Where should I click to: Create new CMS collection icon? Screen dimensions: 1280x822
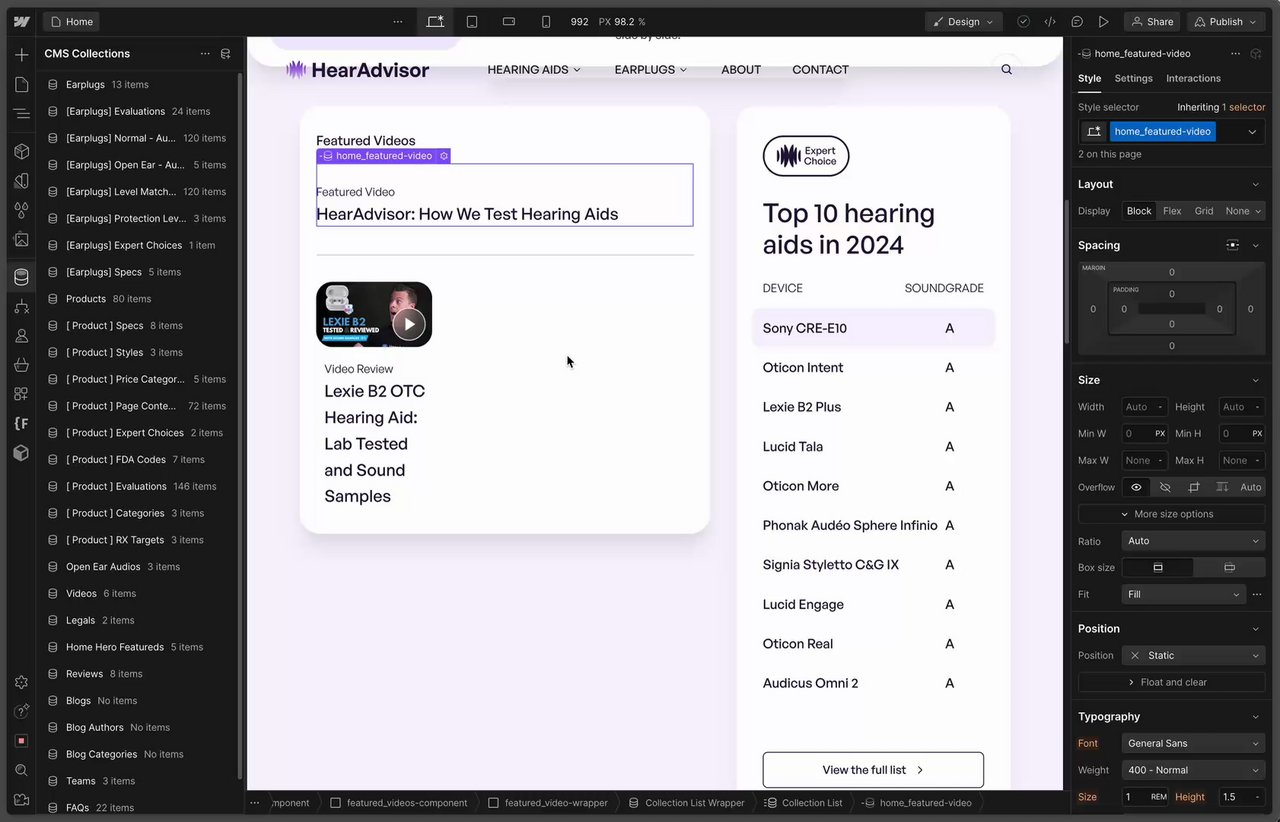(225, 54)
